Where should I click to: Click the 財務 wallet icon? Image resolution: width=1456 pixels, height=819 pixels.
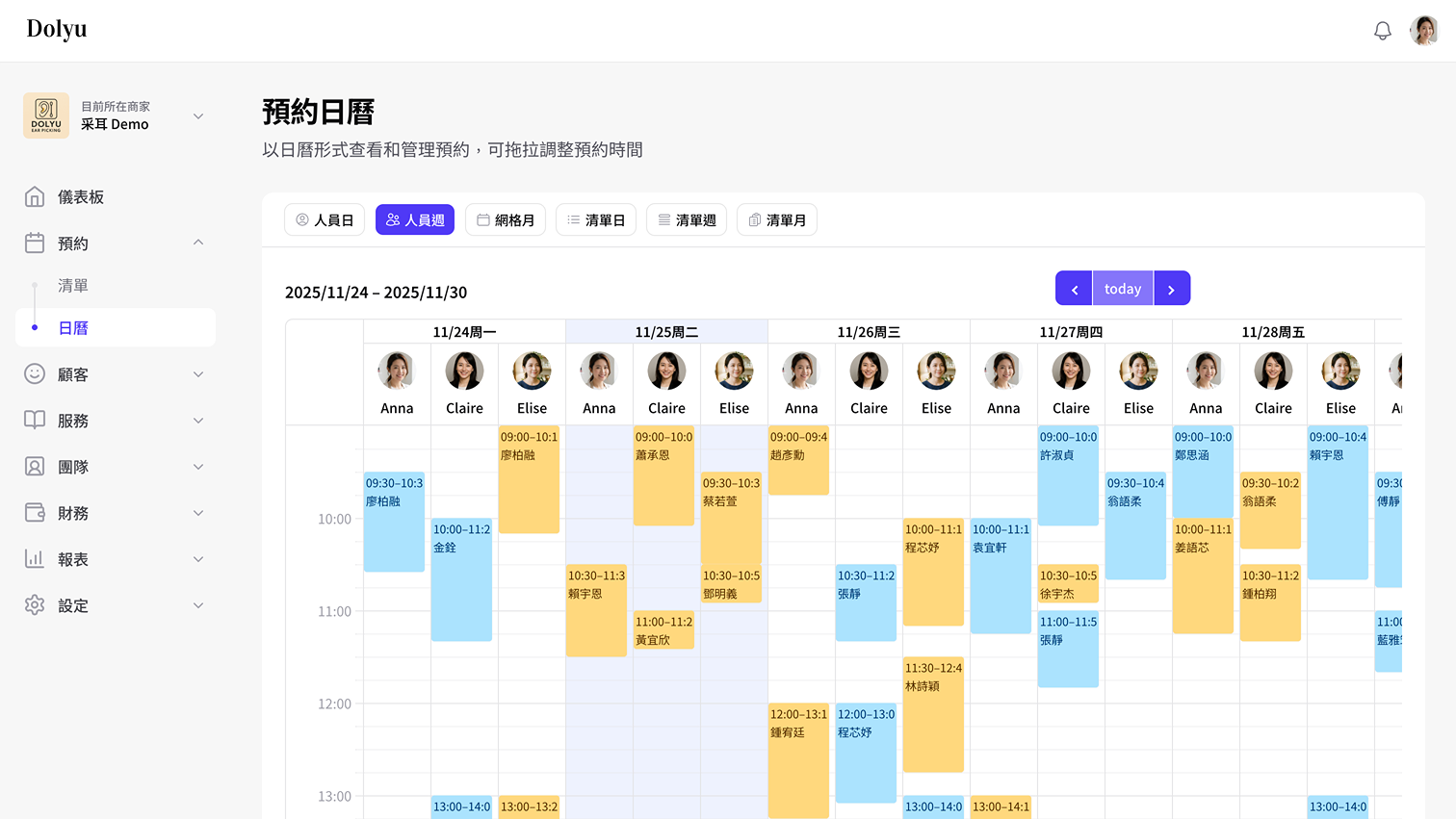click(35, 513)
